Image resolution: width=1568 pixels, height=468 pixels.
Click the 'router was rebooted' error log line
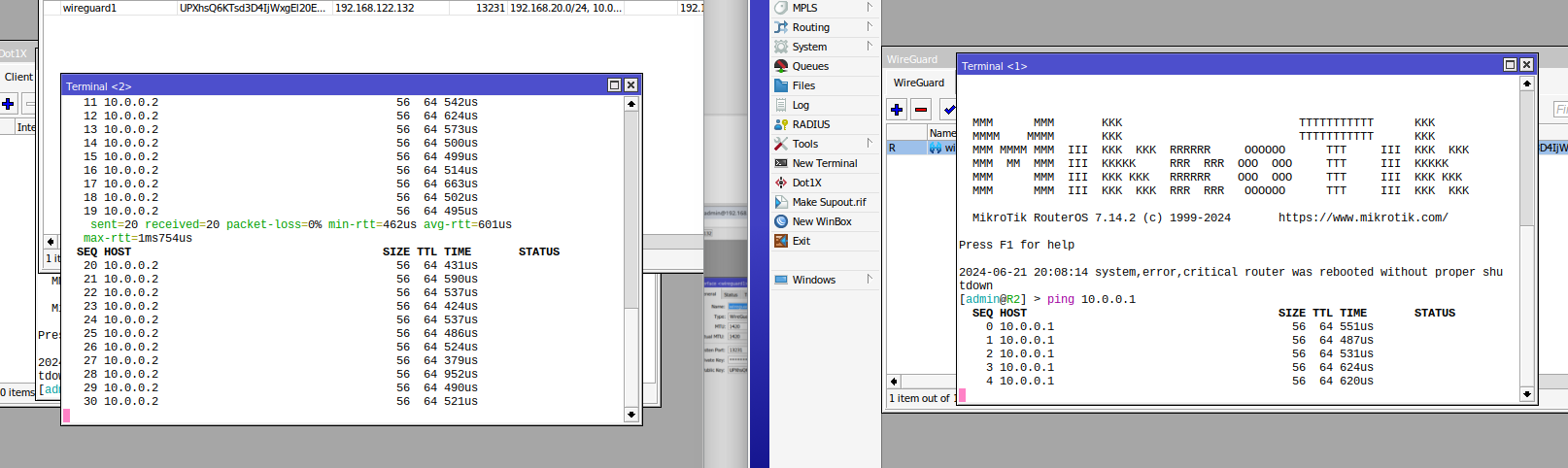1231,279
